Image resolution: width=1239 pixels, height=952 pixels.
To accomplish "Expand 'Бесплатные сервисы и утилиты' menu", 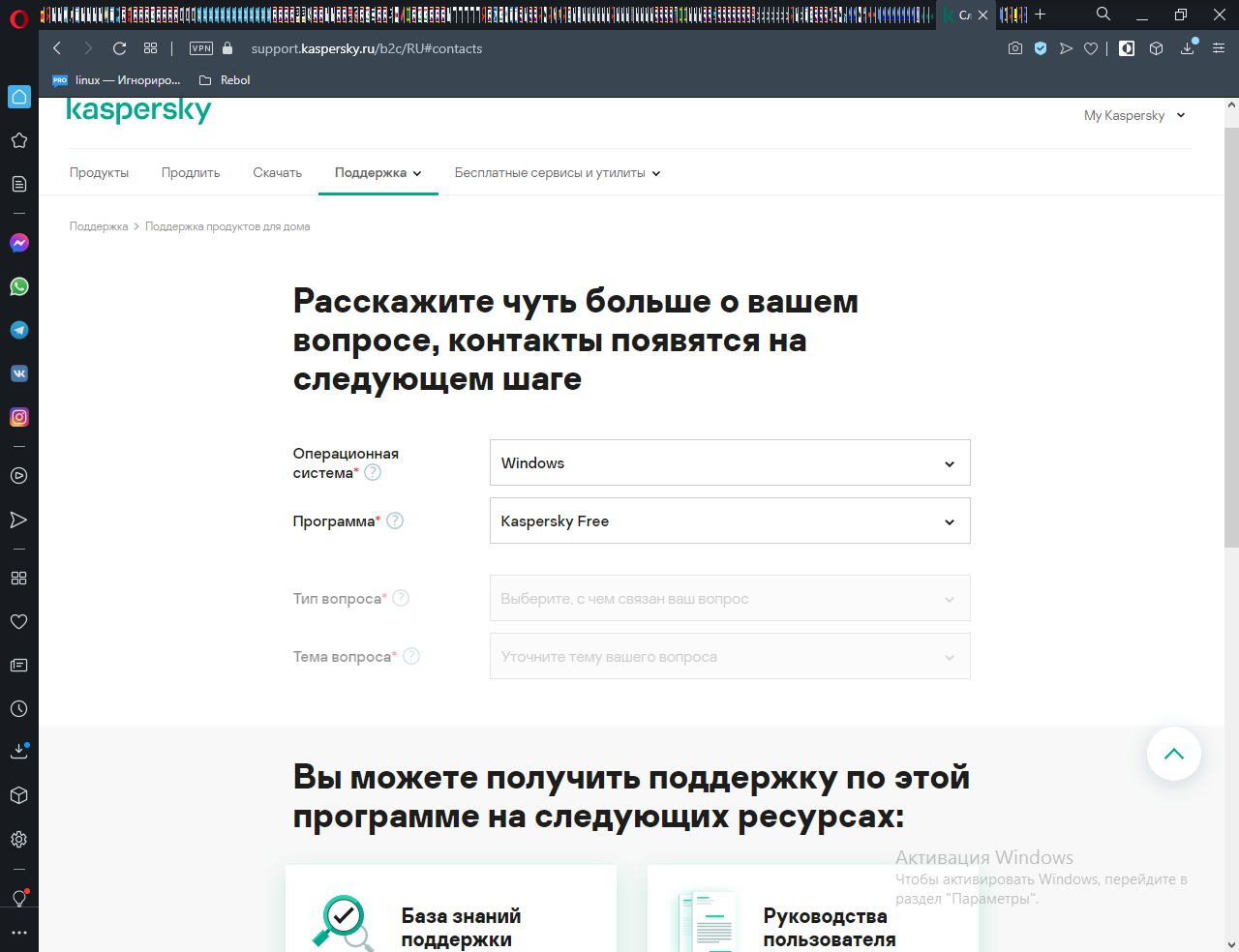I will (x=558, y=173).
